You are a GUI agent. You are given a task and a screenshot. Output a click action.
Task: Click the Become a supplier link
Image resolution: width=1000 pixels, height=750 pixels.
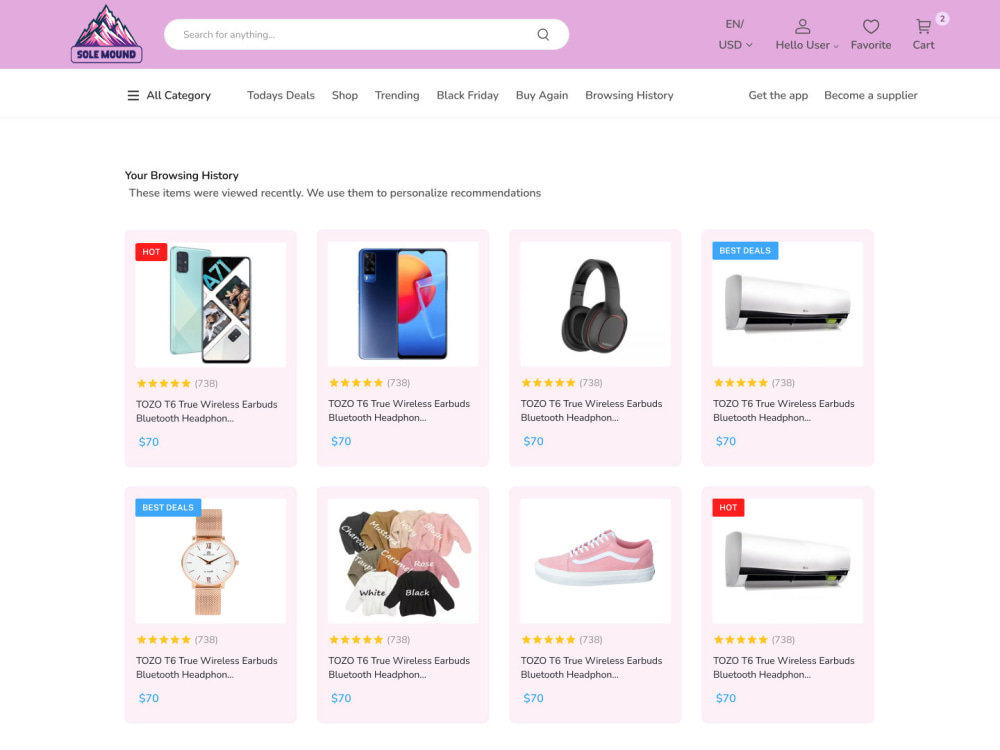coord(871,96)
